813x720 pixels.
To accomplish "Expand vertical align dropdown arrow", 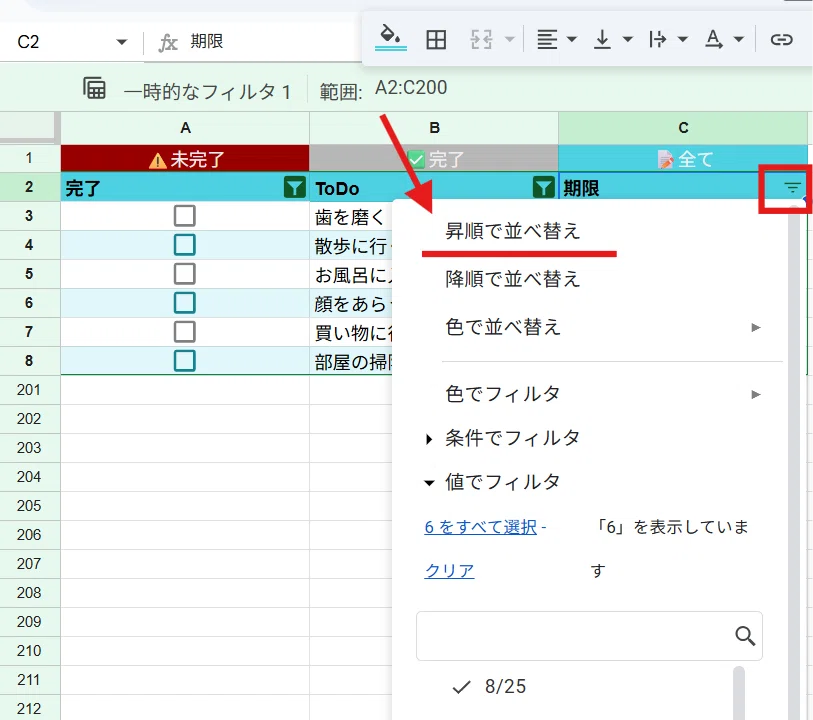I will (x=627, y=39).
